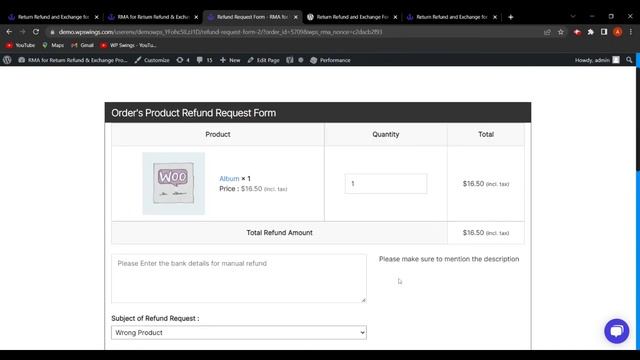
Task: Click the browser back arrow
Action: point(9,32)
